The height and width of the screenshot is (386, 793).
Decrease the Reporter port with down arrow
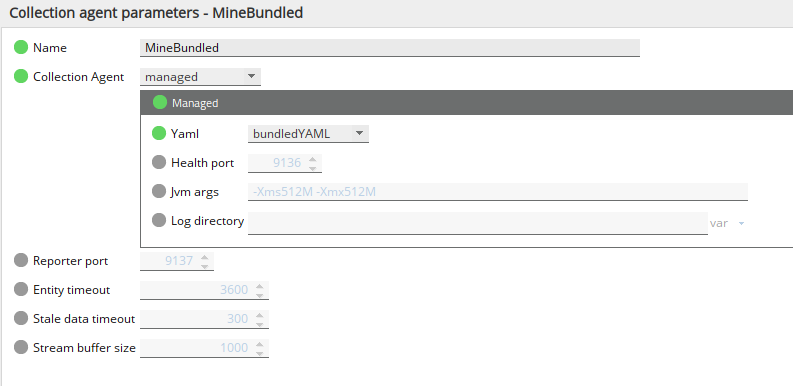pos(204,266)
